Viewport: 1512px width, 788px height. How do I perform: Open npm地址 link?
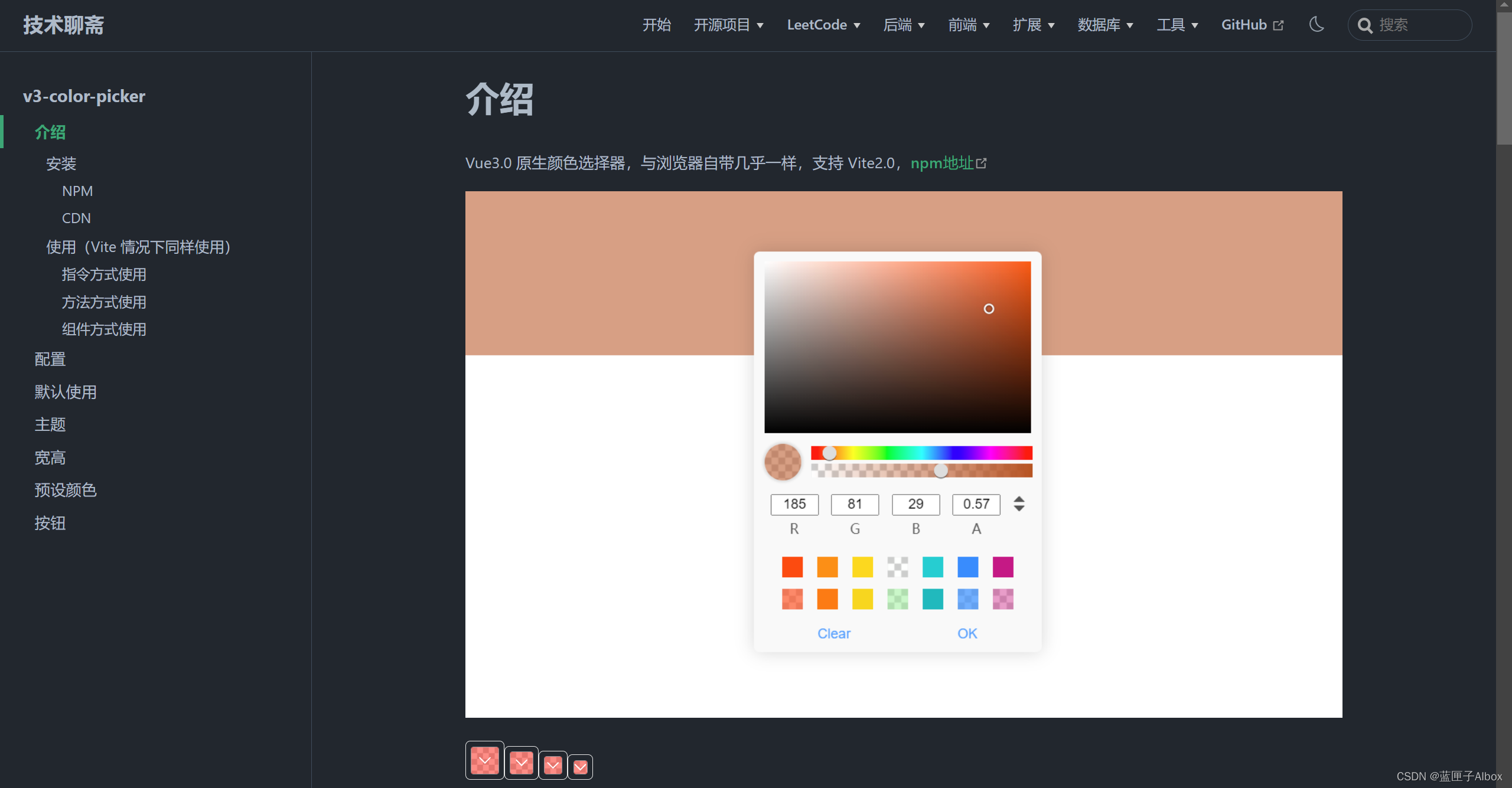(x=948, y=163)
